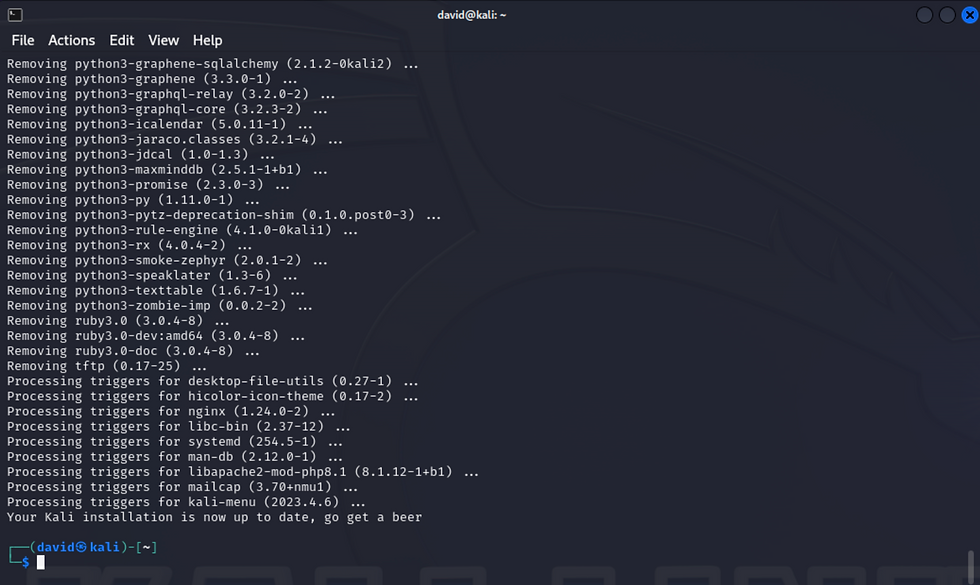Click the 'python3-promise' removal line

tap(148, 184)
